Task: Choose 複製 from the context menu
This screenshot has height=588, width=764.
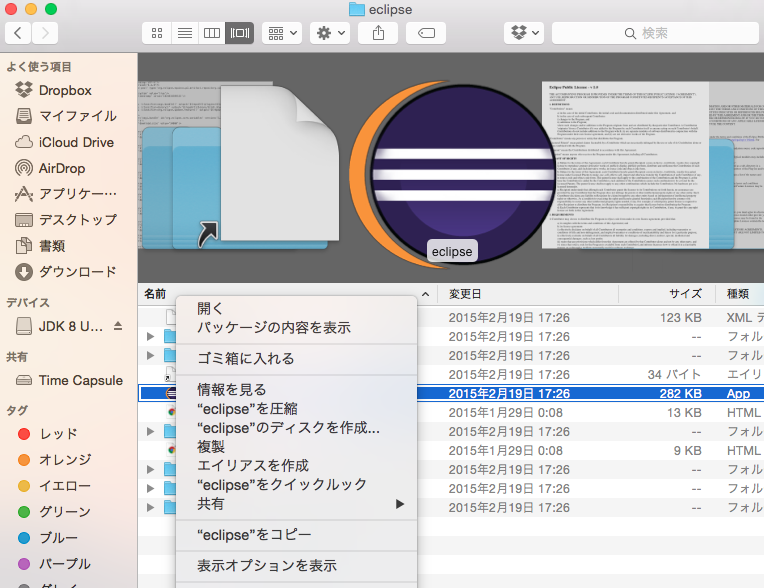Action: click(x=296, y=447)
